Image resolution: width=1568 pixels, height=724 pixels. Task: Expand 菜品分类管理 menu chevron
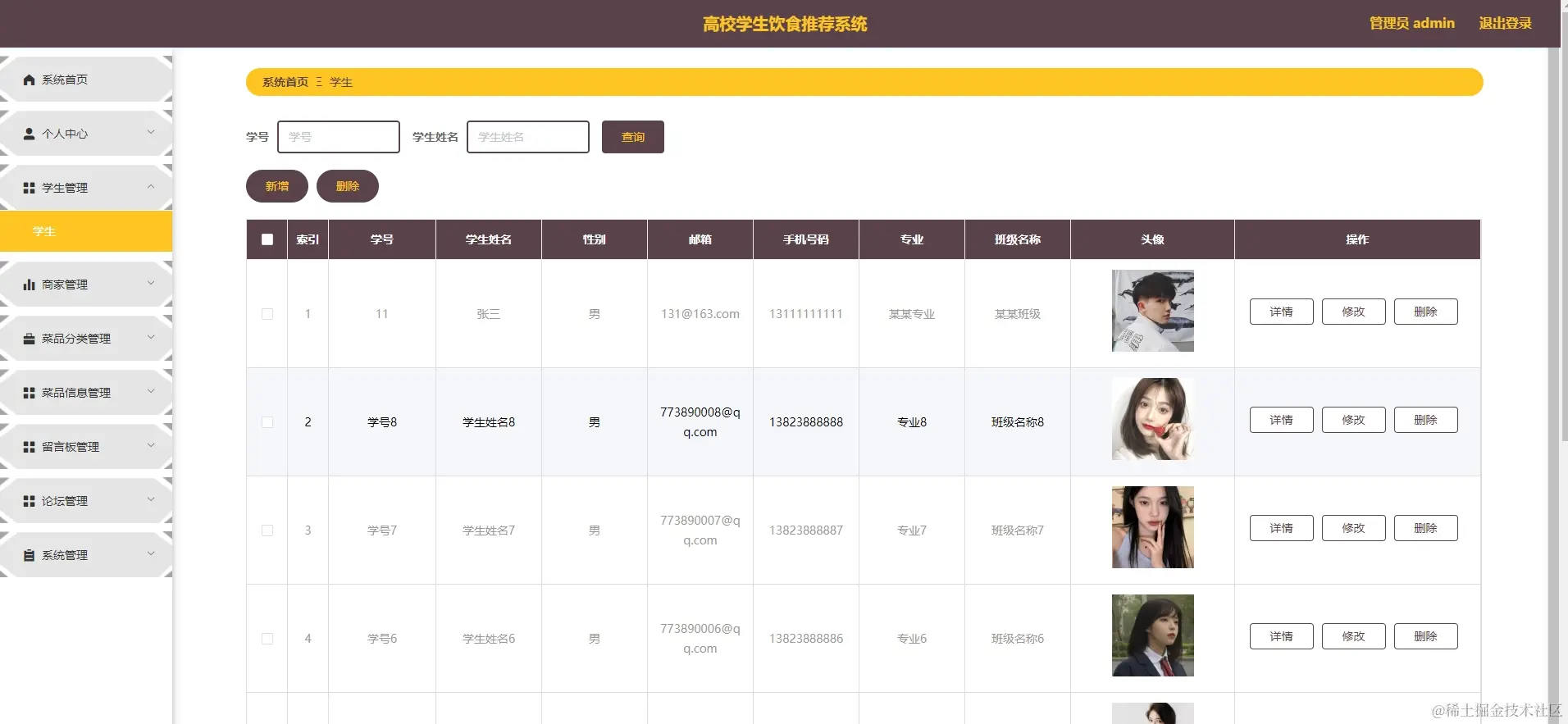point(151,337)
